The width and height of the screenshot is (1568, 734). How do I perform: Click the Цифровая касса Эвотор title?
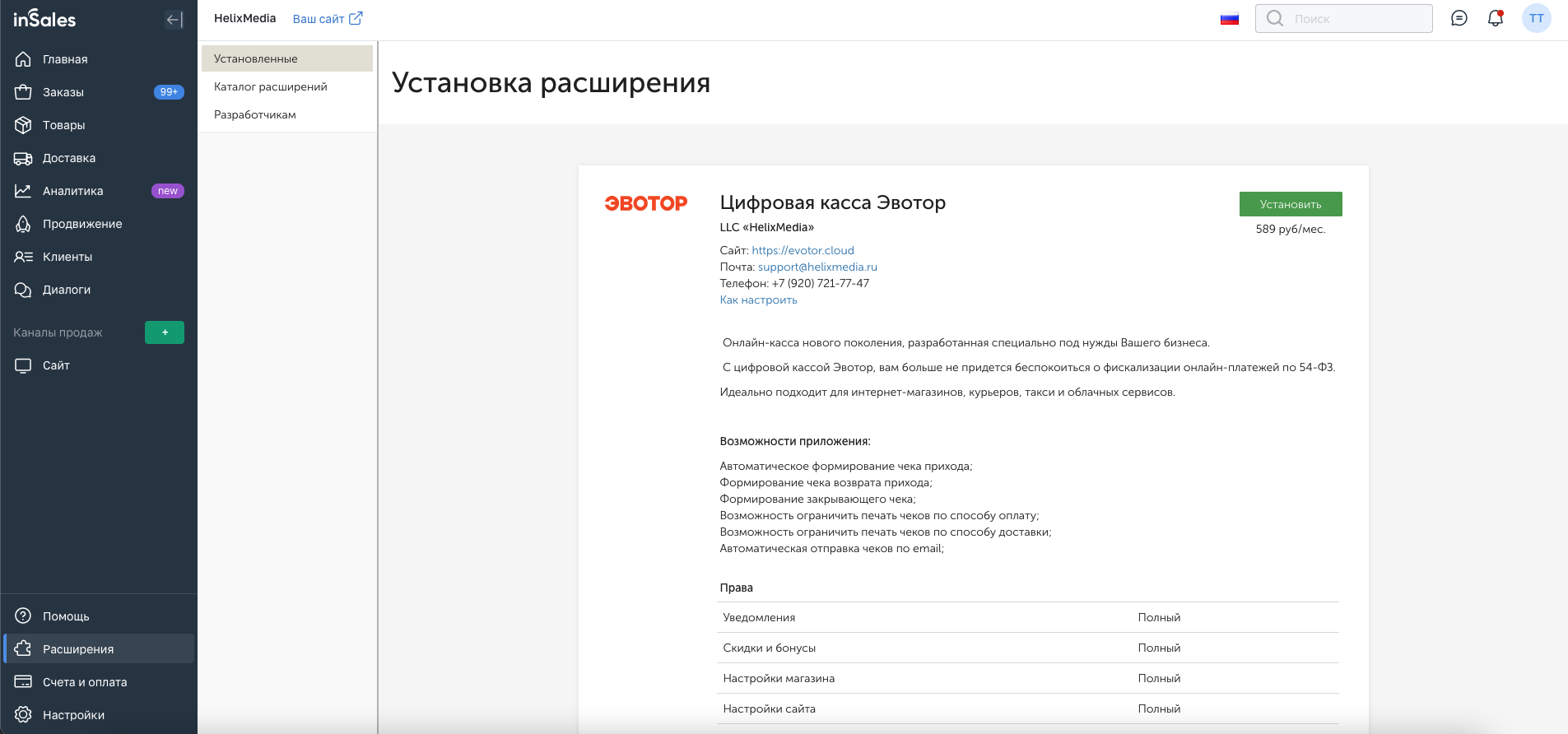[833, 202]
